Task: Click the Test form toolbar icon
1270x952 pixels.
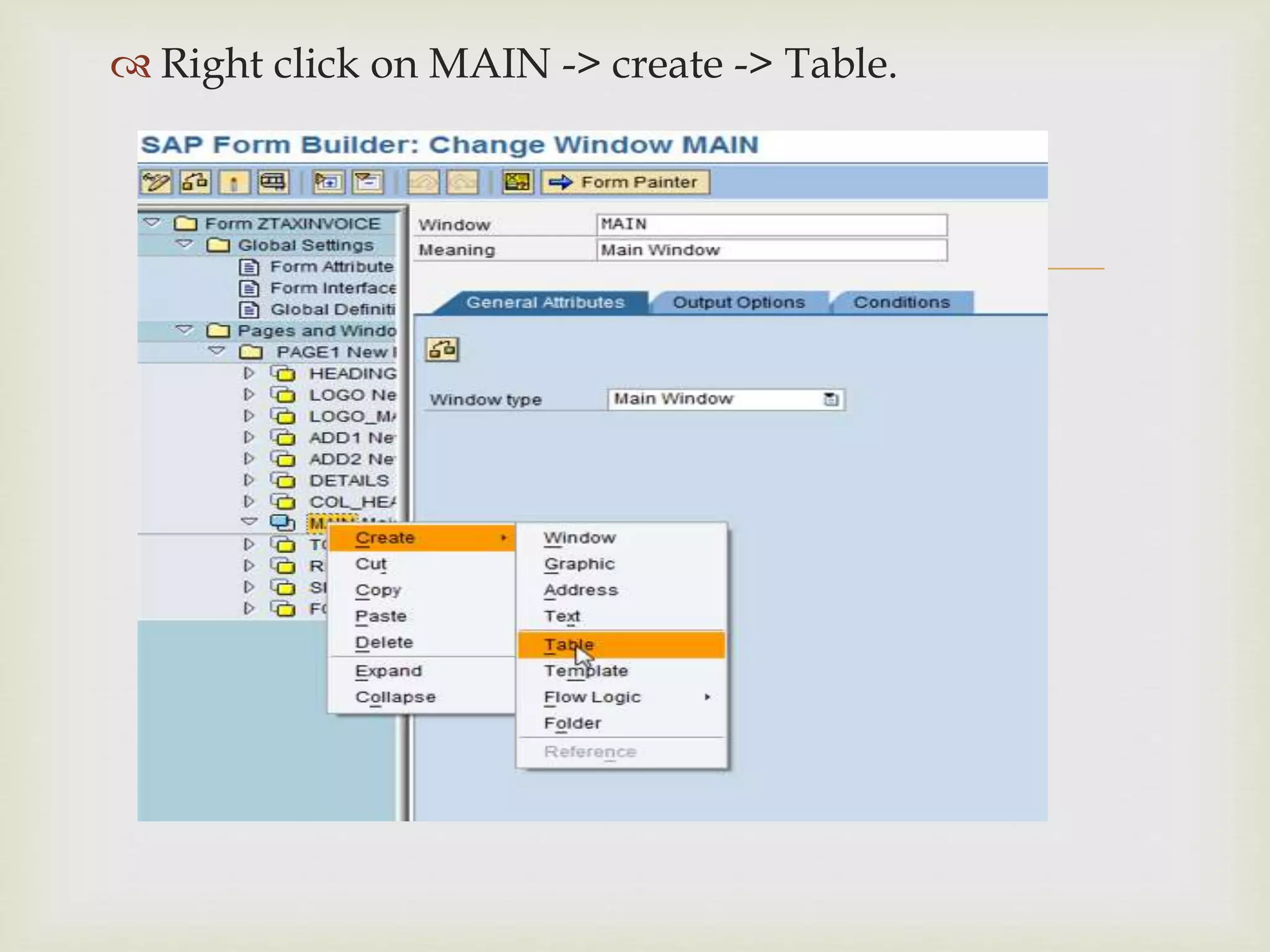Action: click(x=273, y=182)
